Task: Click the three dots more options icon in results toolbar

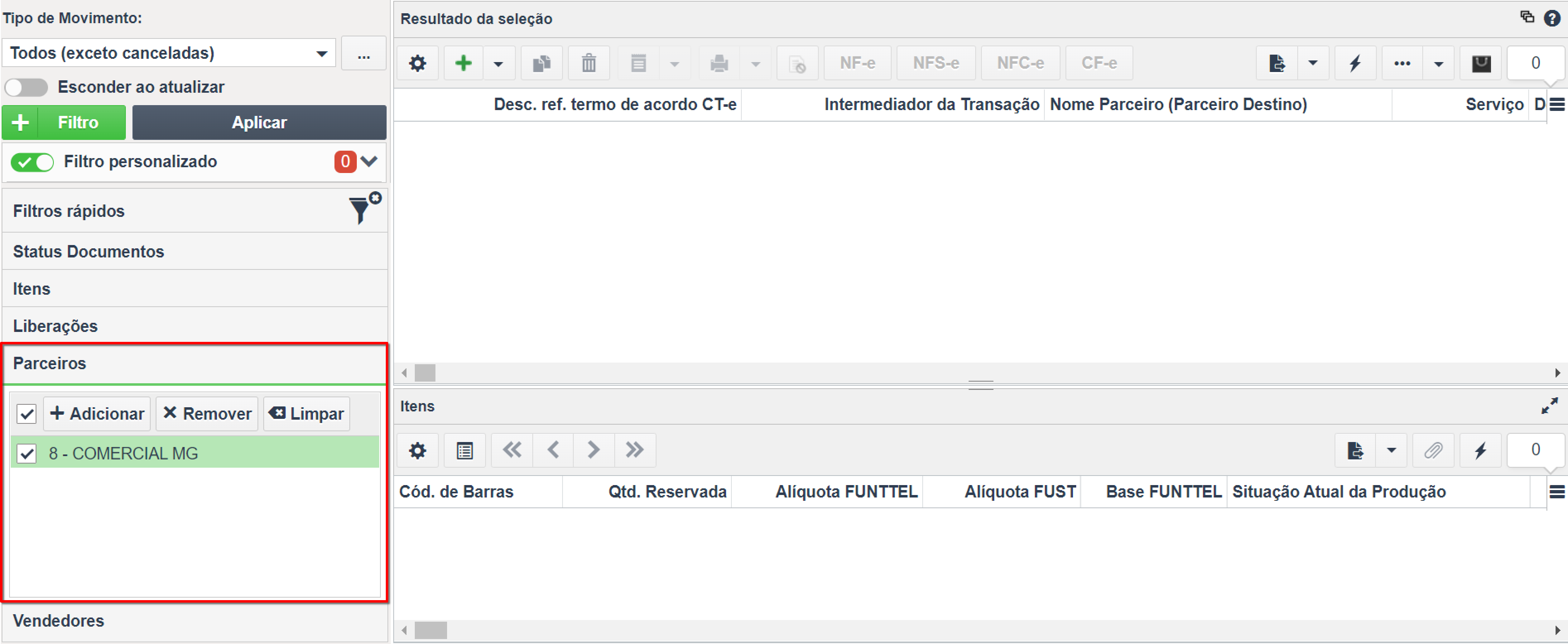Action: point(1402,63)
